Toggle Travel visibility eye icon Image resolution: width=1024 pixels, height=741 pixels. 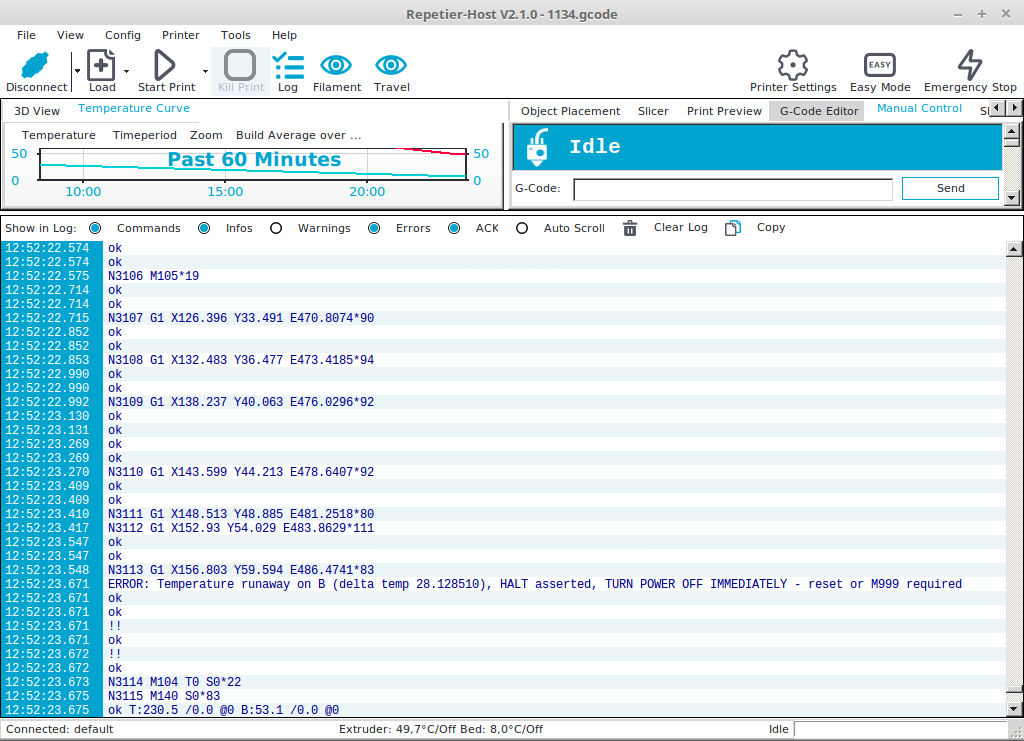(x=391, y=65)
